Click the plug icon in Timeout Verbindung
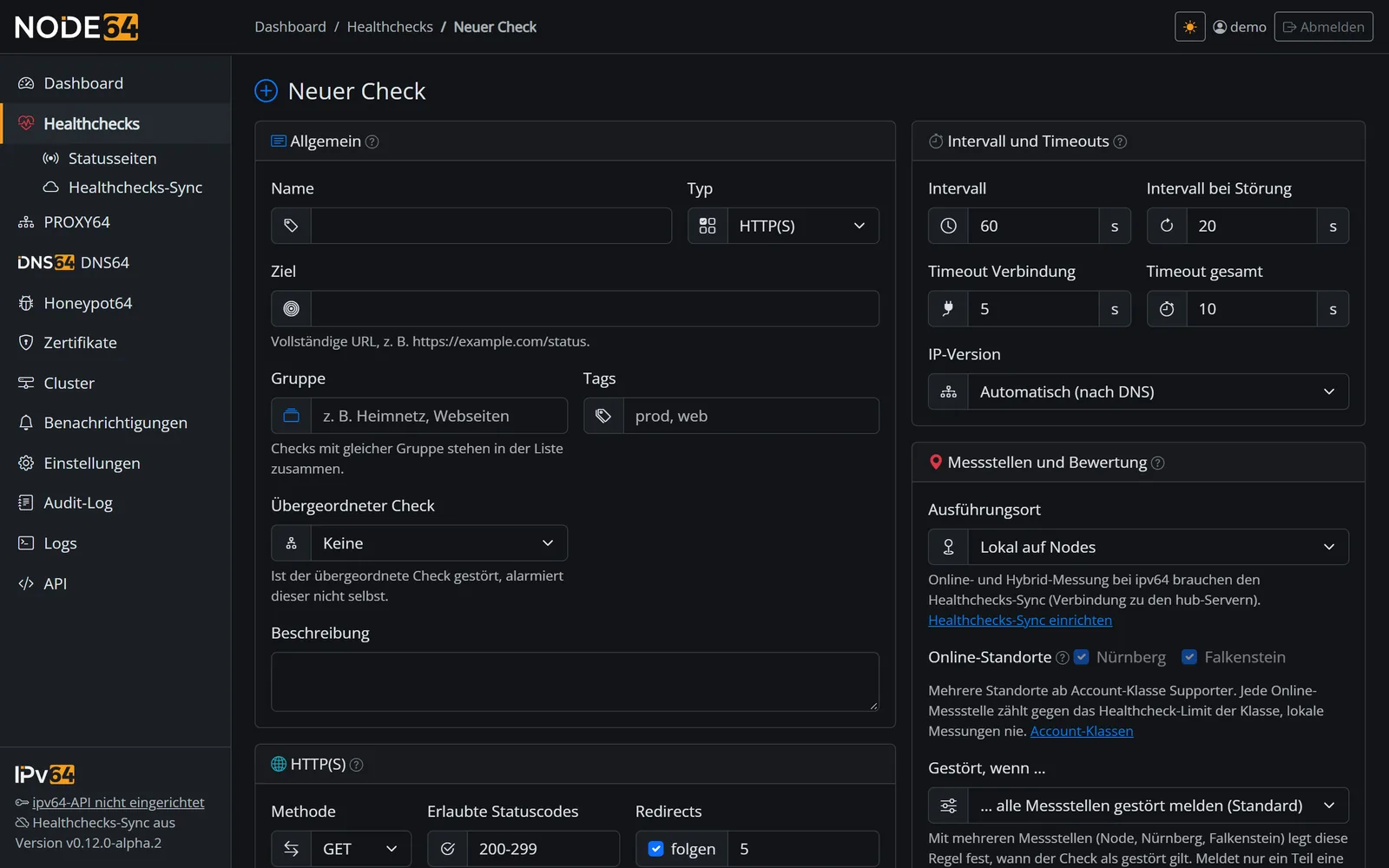1389x868 pixels. pos(948,309)
